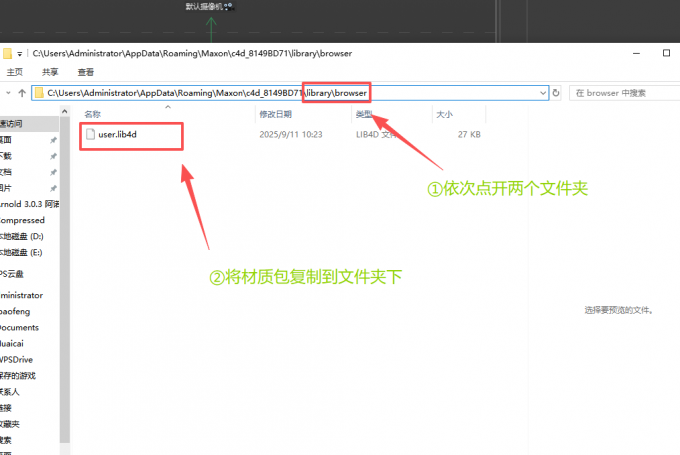Sort files by the 修改日期 column
Viewport: 680px width, 455px height.
click(275, 115)
